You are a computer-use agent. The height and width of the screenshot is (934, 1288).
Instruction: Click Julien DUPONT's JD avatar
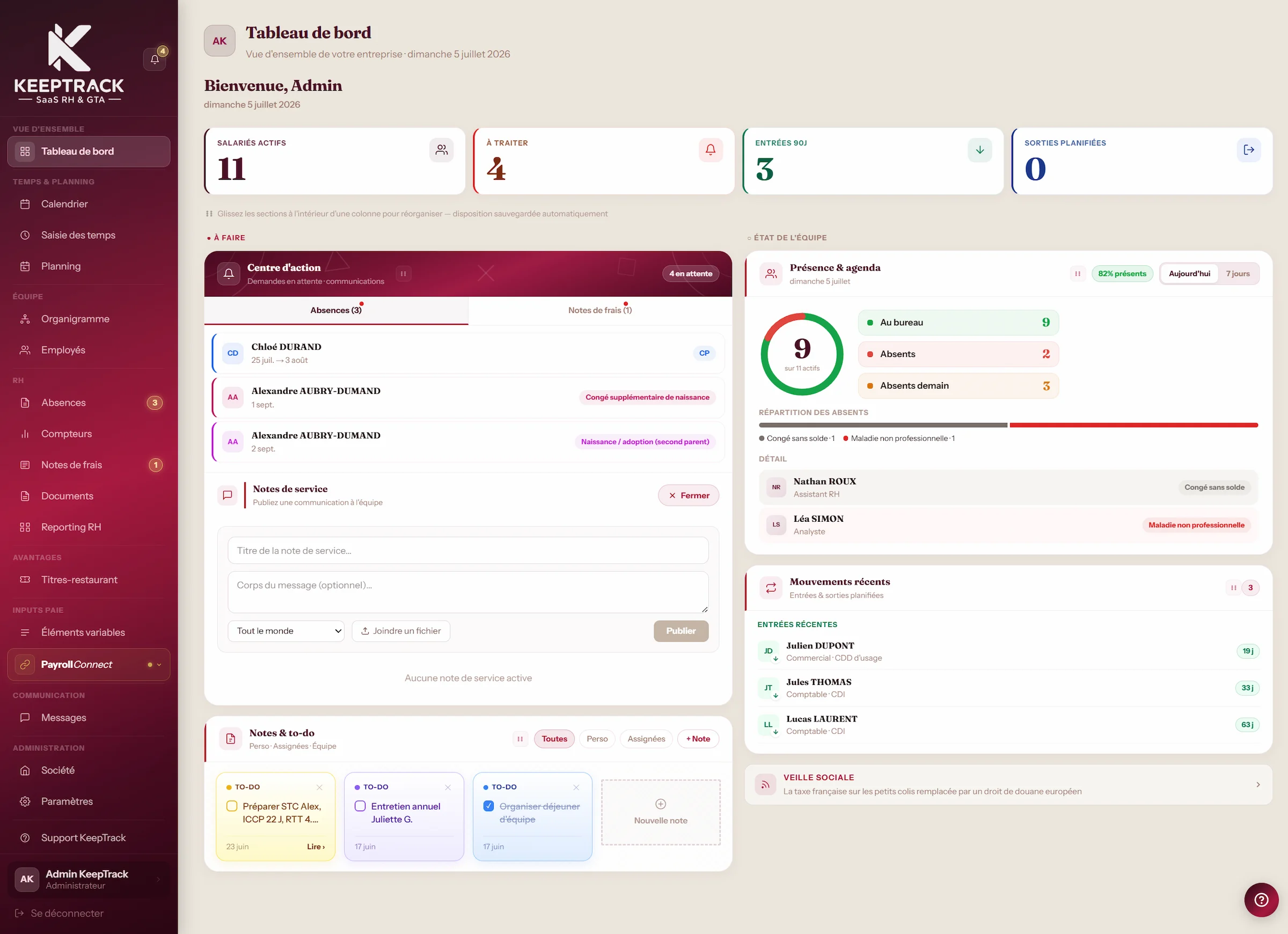(x=769, y=651)
